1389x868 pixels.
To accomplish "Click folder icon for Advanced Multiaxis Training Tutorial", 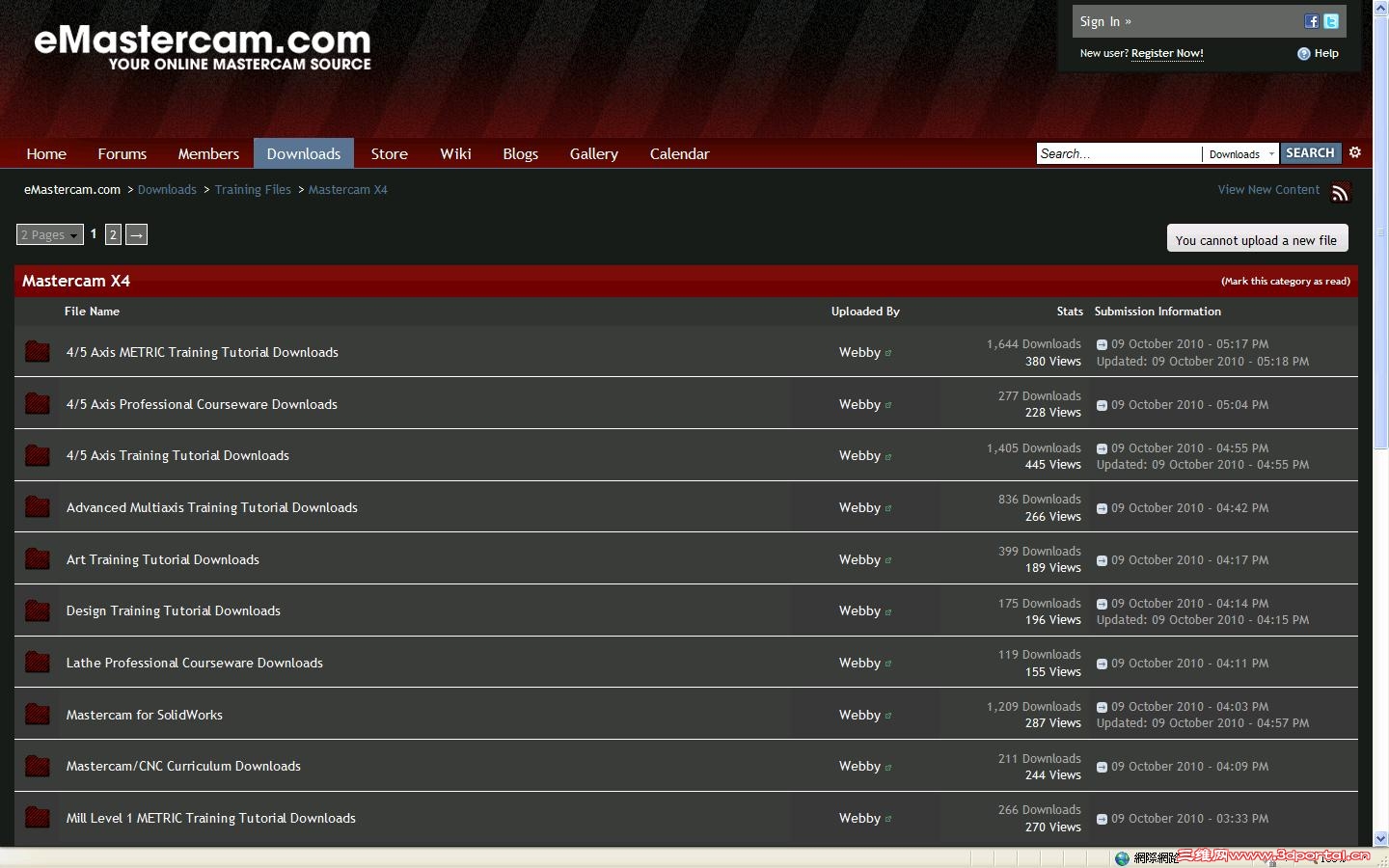I will click(38, 507).
